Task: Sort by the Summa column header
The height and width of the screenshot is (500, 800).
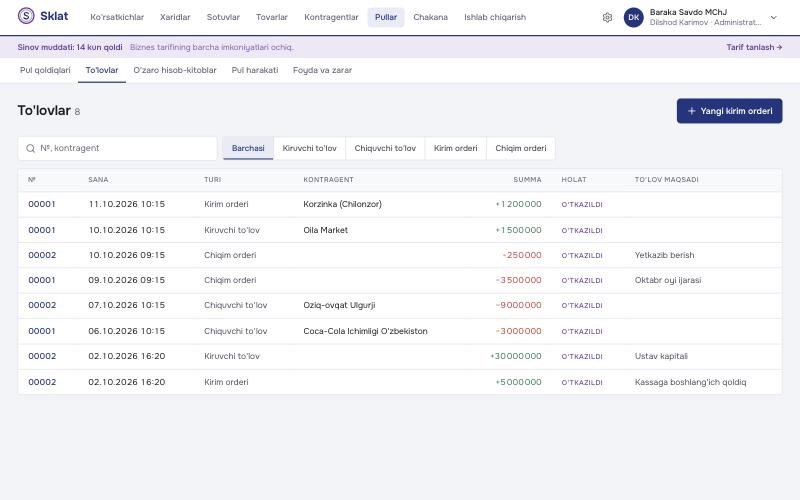Action: [527, 180]
